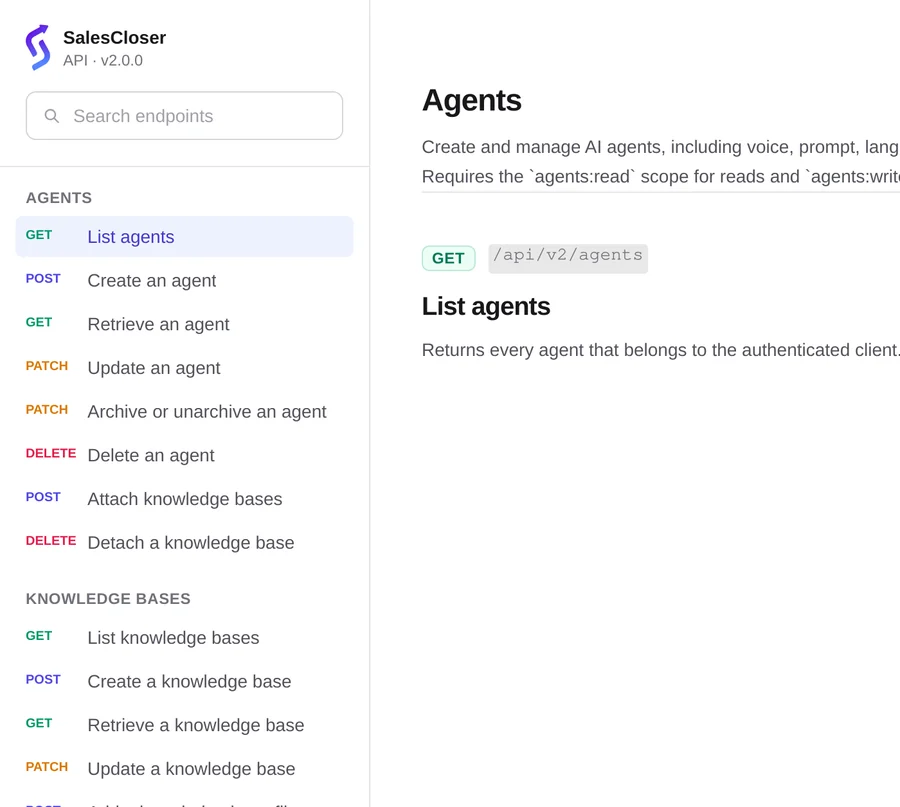This screenshot has height=807, width=900.
Task: Click the API v2.0.0 version label
Action: [x=103, y=60]
